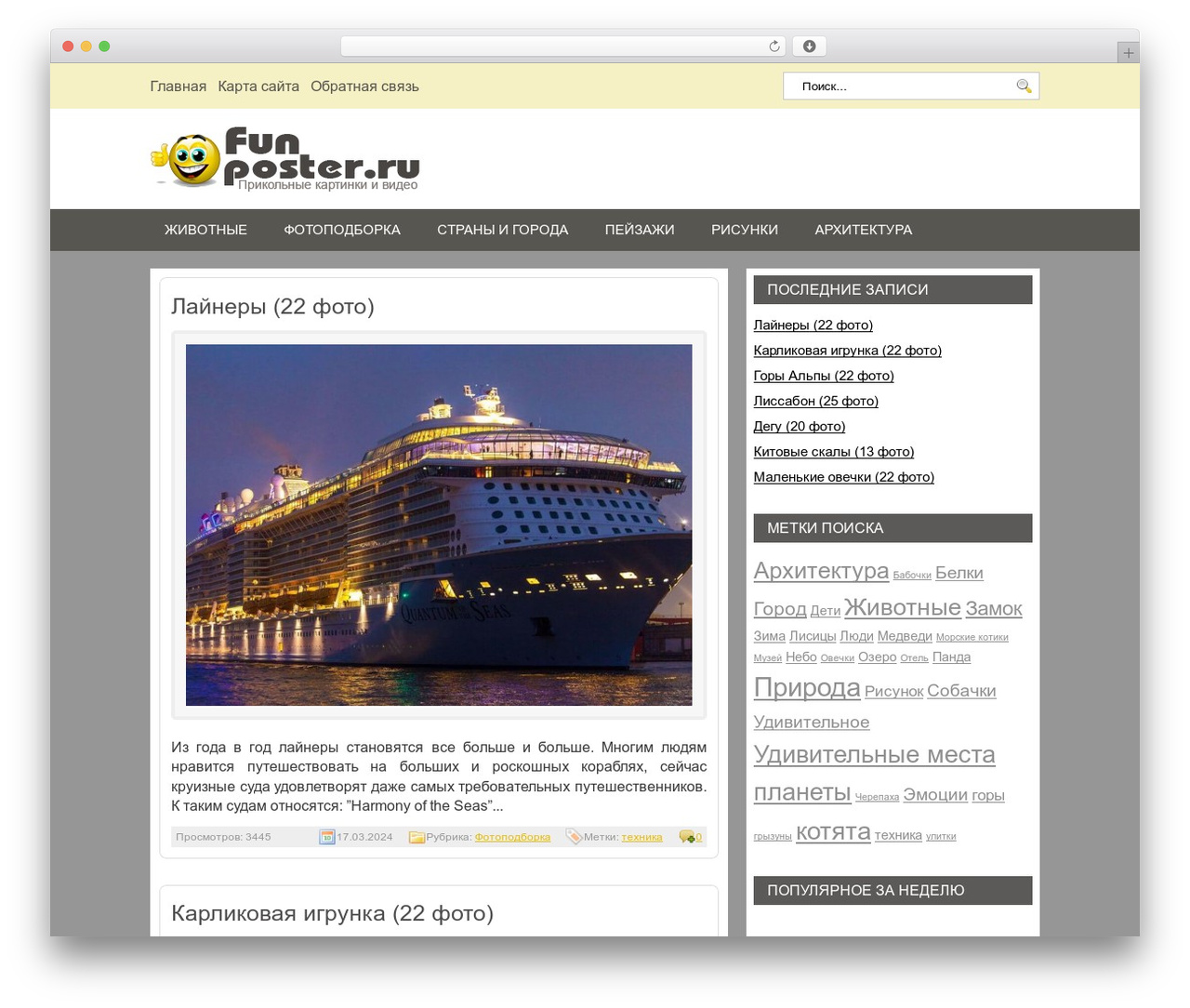Select the котята tag in the cloud
The height and width of the screenshot is (1008, 1190).
[x=833, y=831]
